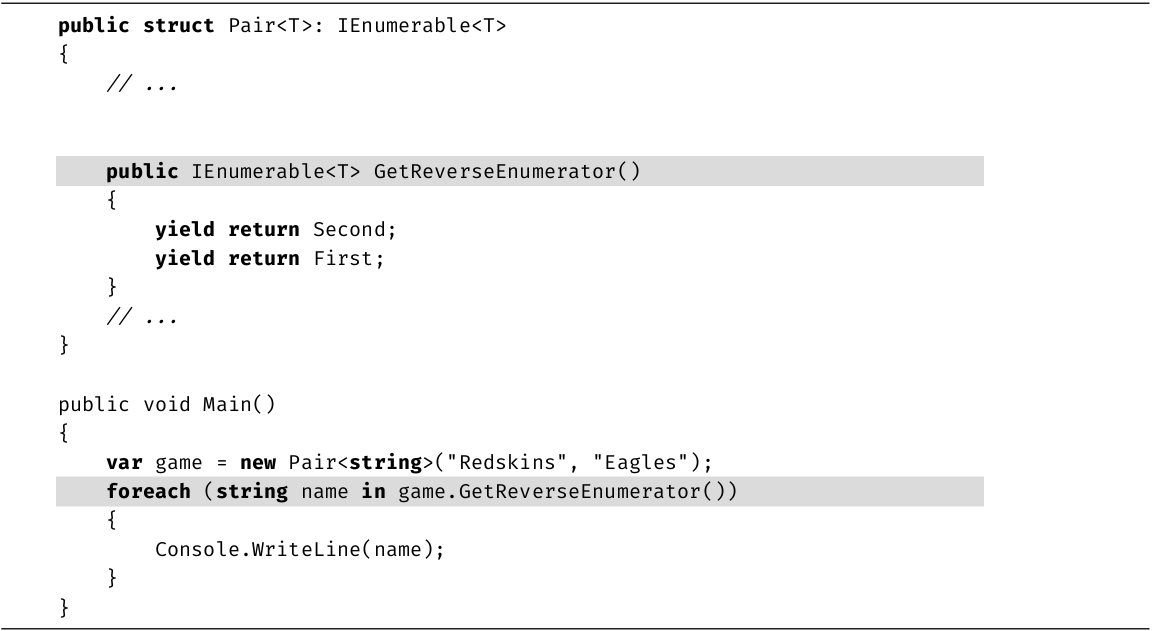
Task: Click the highlighted GetReverseEnumerator() method declaration
Action: click(x=506, y=172)
